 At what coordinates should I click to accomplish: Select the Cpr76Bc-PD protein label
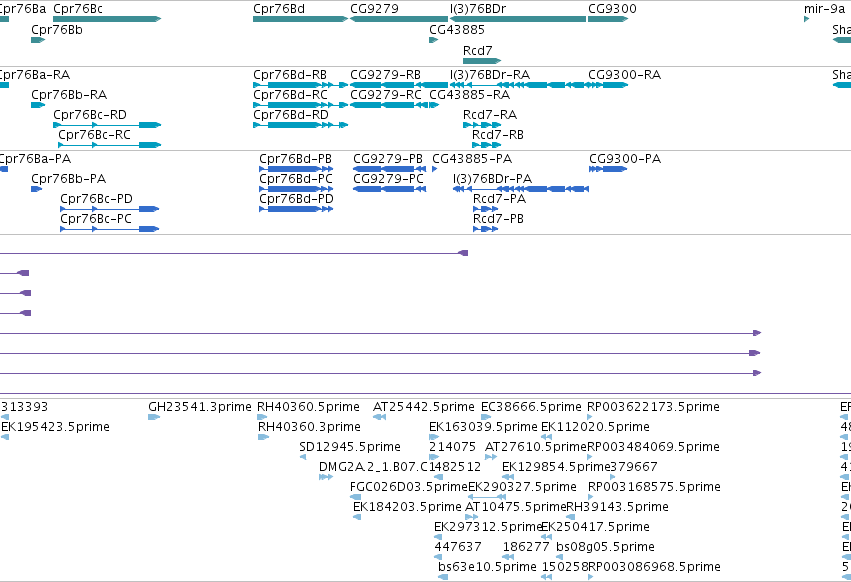[x=96, y=199]
